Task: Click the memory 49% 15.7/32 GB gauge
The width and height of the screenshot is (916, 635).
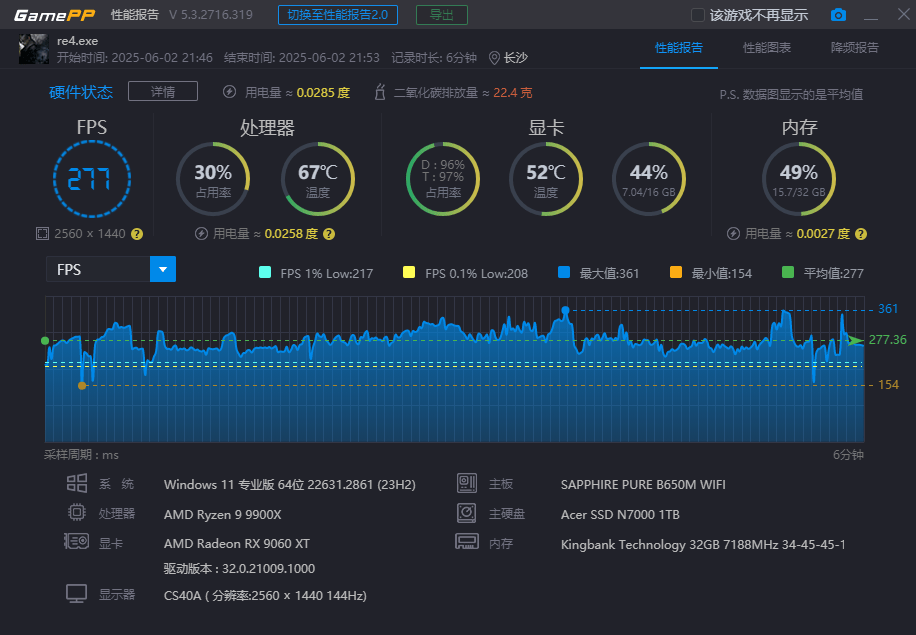Action: (x=799, y=179)
